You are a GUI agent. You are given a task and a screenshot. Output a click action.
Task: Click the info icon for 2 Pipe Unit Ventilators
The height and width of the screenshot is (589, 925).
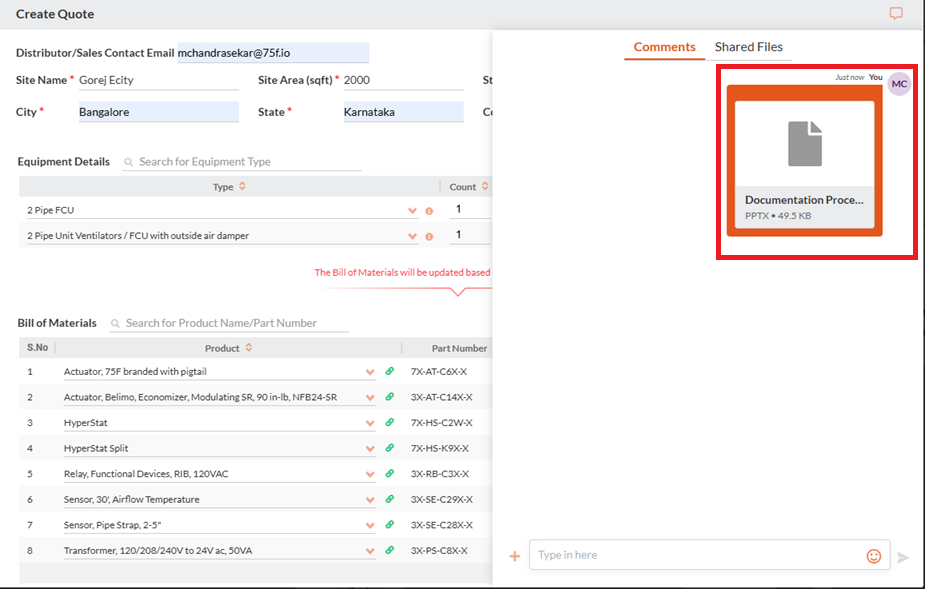(x=429, y=237)
